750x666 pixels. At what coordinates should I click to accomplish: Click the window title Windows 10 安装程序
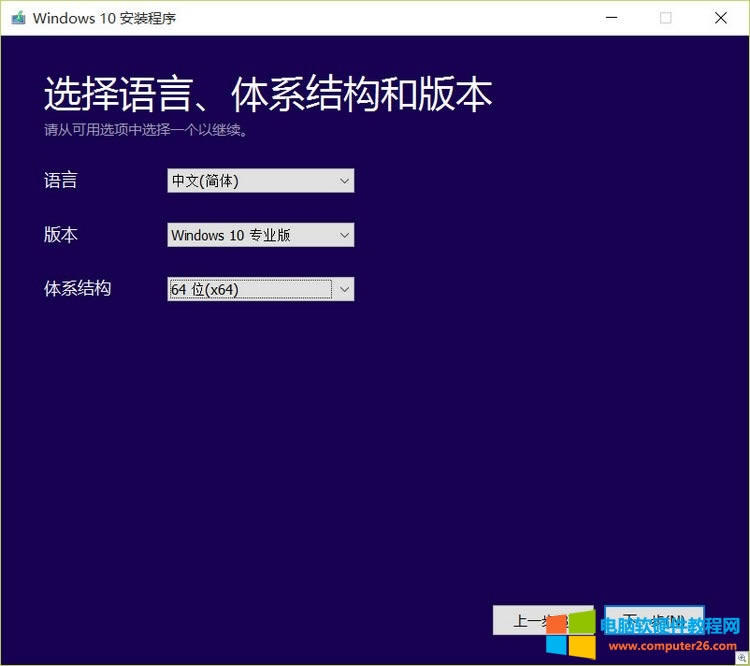pos(104,18)
